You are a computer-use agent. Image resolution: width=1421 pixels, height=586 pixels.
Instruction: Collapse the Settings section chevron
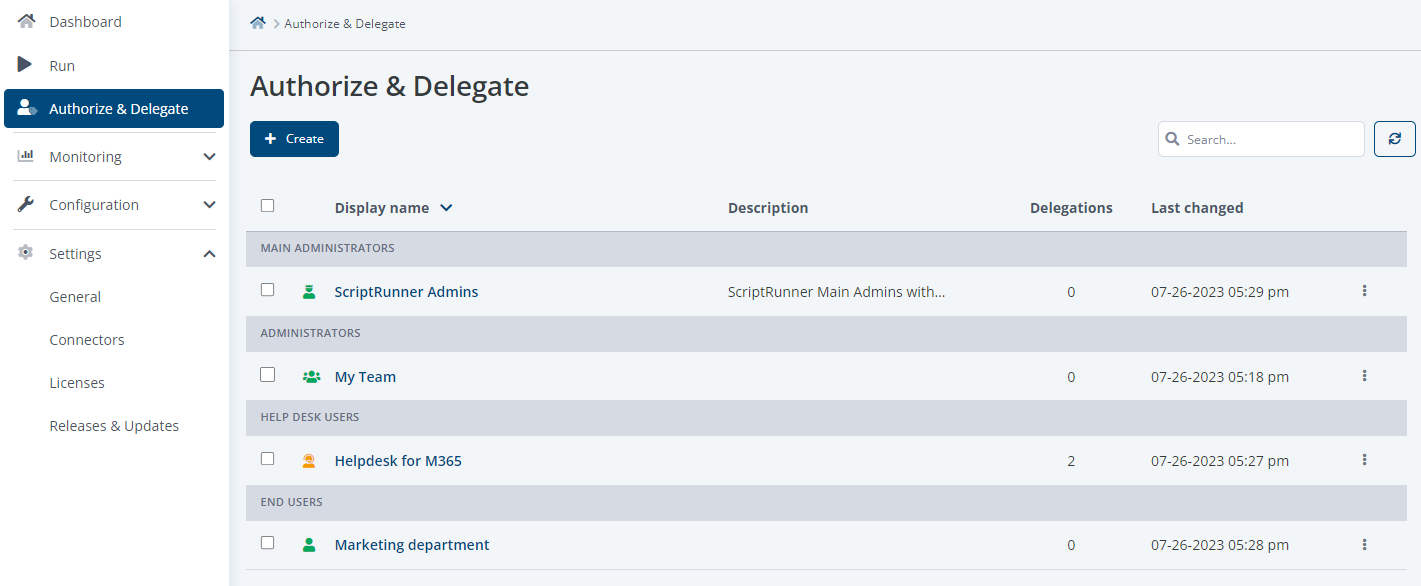point(209,254)
